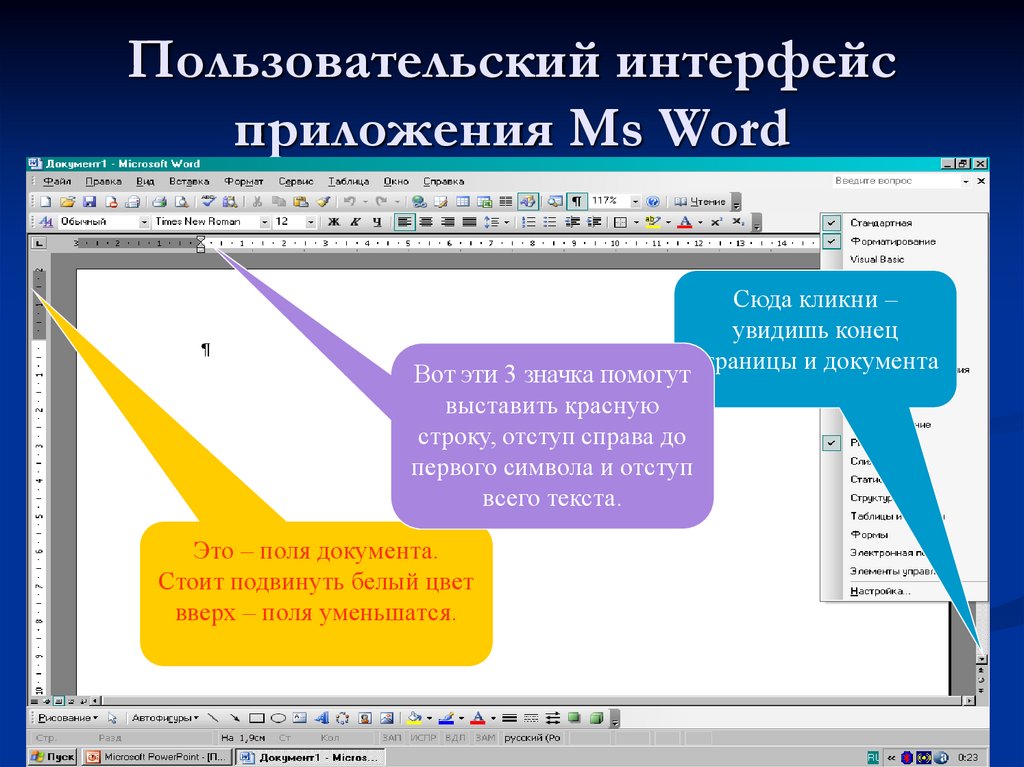Click the Justify alignment icon
The width and height of the screenshot is (1024, 767).
click(x=467, y=222)
